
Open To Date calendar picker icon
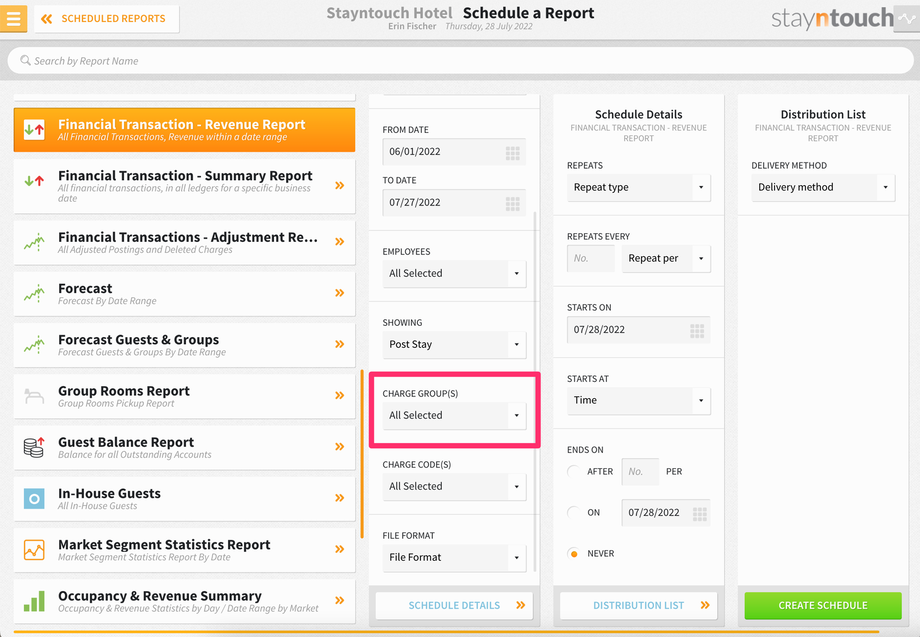pyautogui.click(x=513, y=204)
